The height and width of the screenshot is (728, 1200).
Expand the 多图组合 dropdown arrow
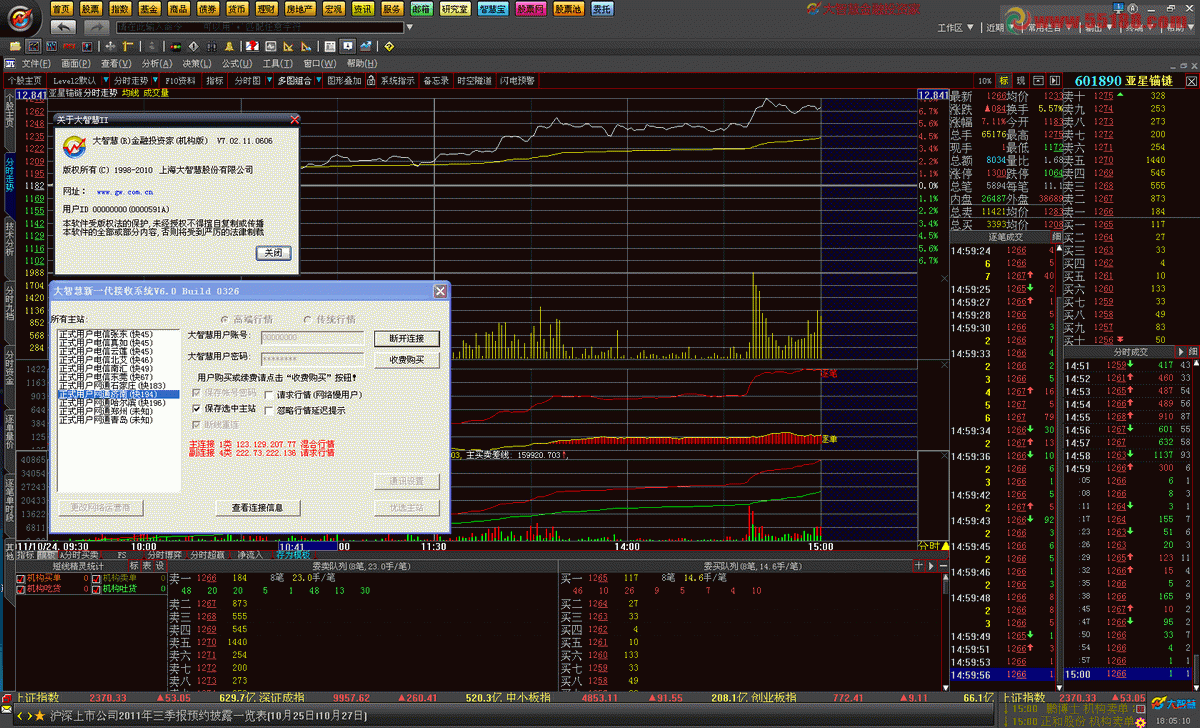(318, 80)
